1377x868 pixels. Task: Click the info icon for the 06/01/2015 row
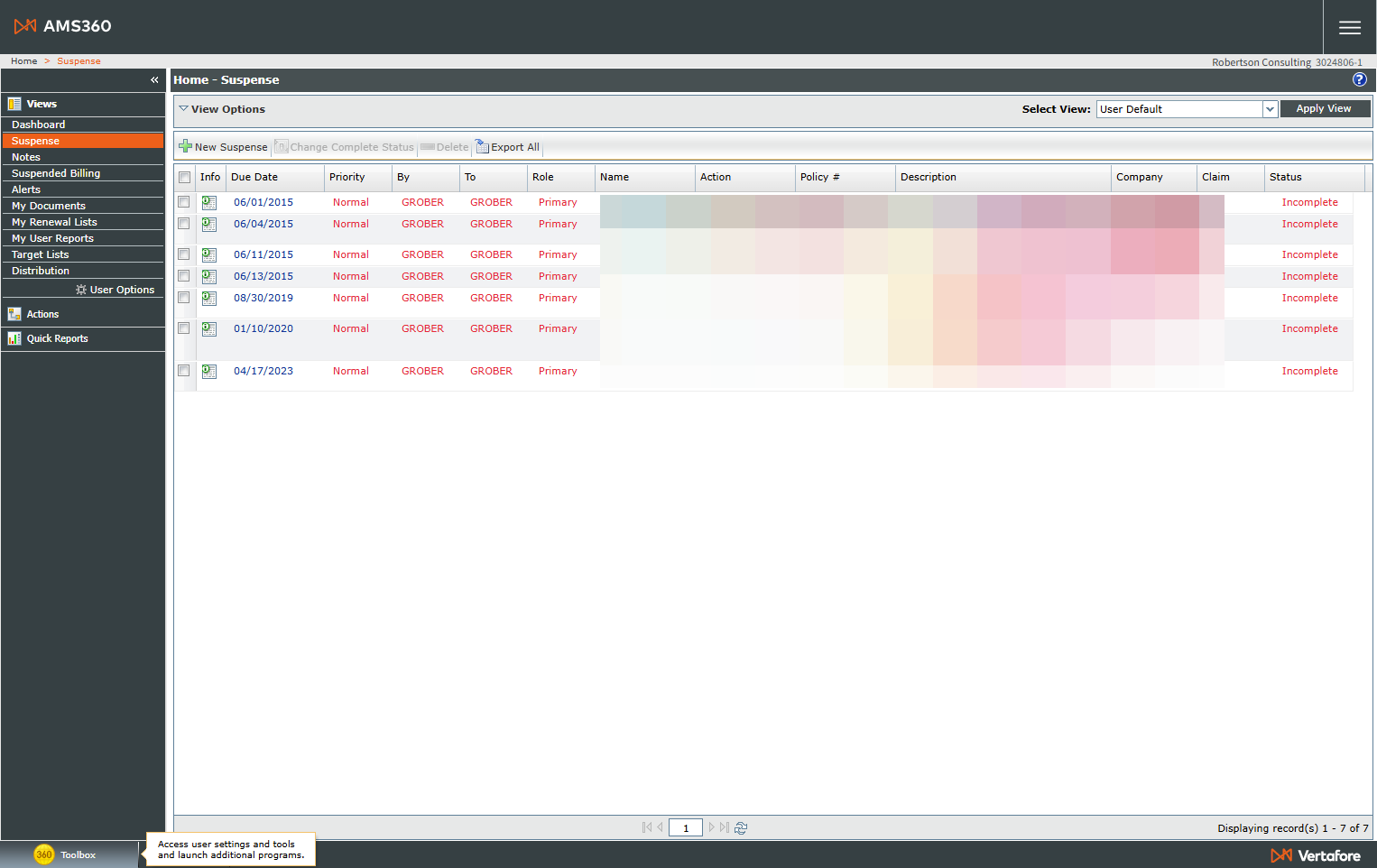[x=209, y=203]
